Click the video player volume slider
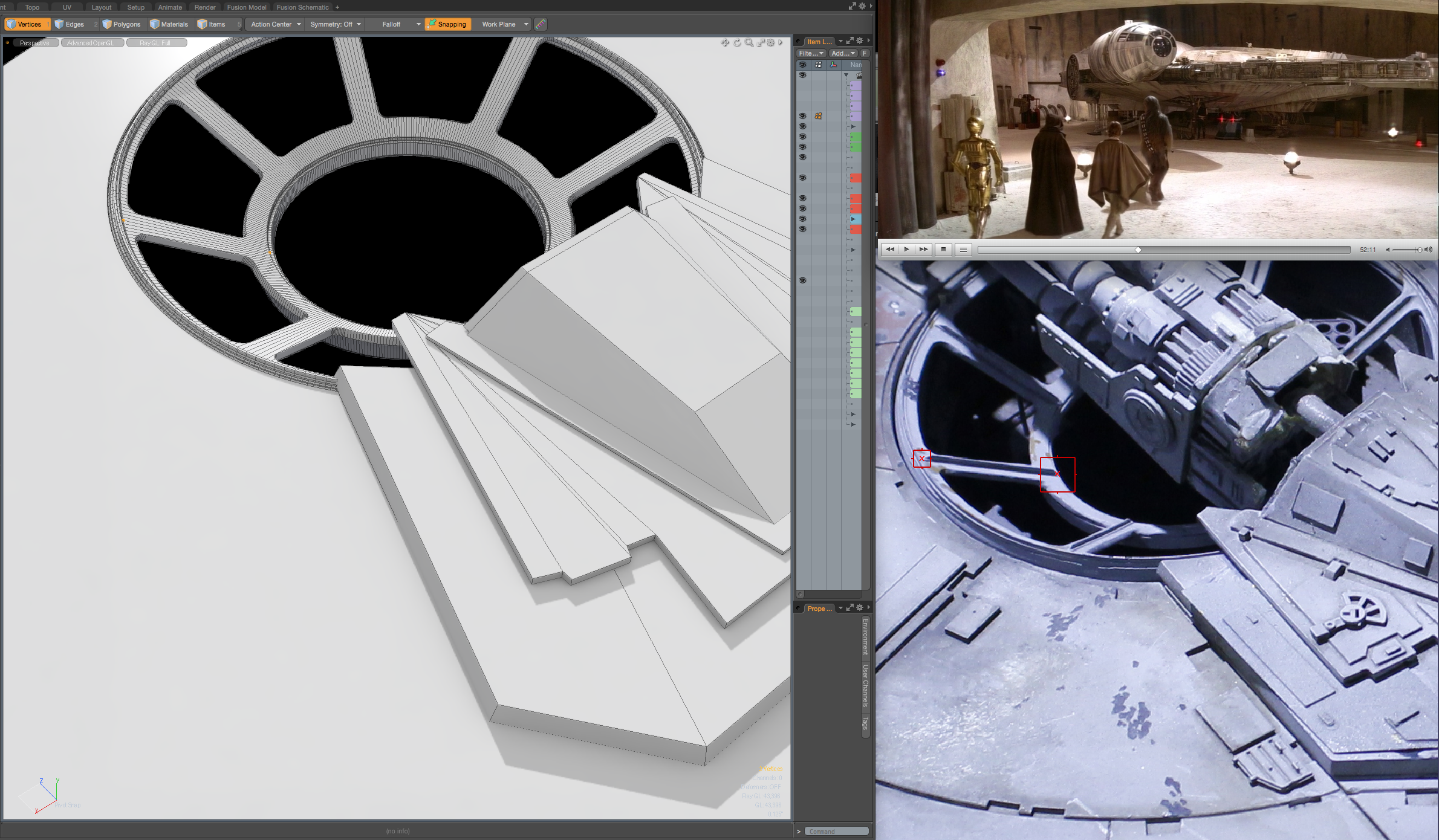The width and height of the screenshot is (1439, 840). (1408, 250)
